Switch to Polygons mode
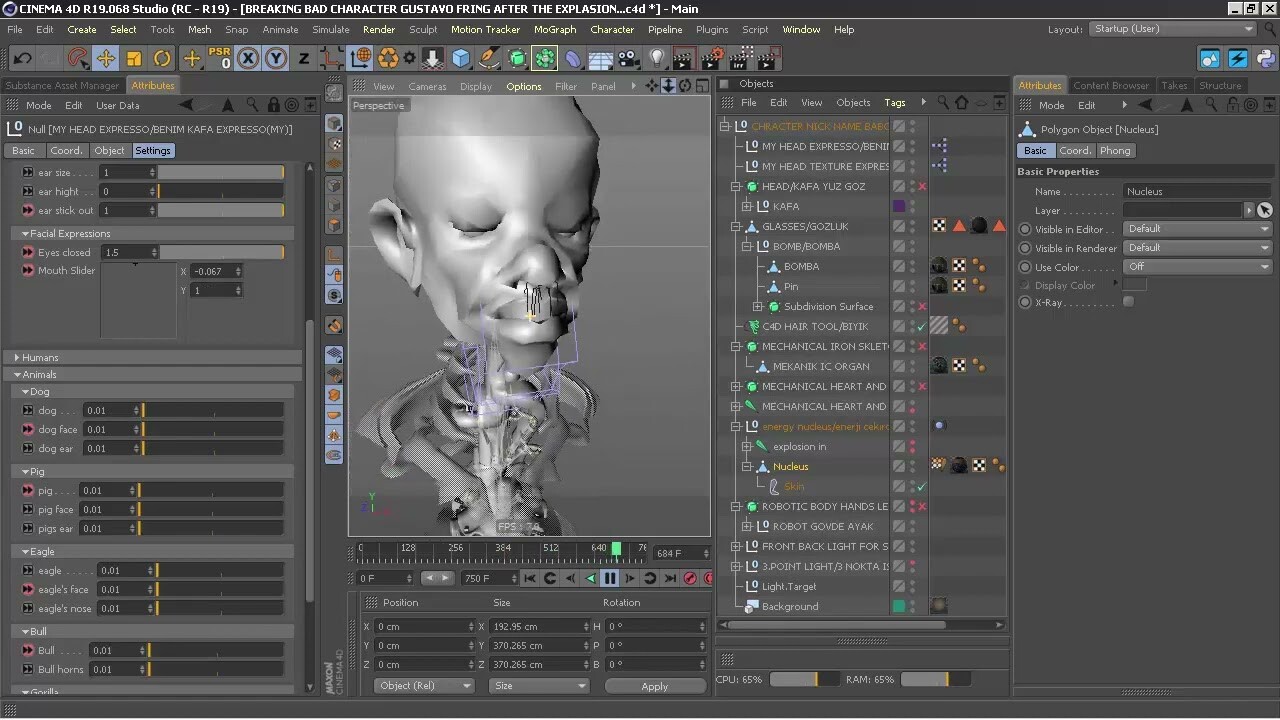 334,226
